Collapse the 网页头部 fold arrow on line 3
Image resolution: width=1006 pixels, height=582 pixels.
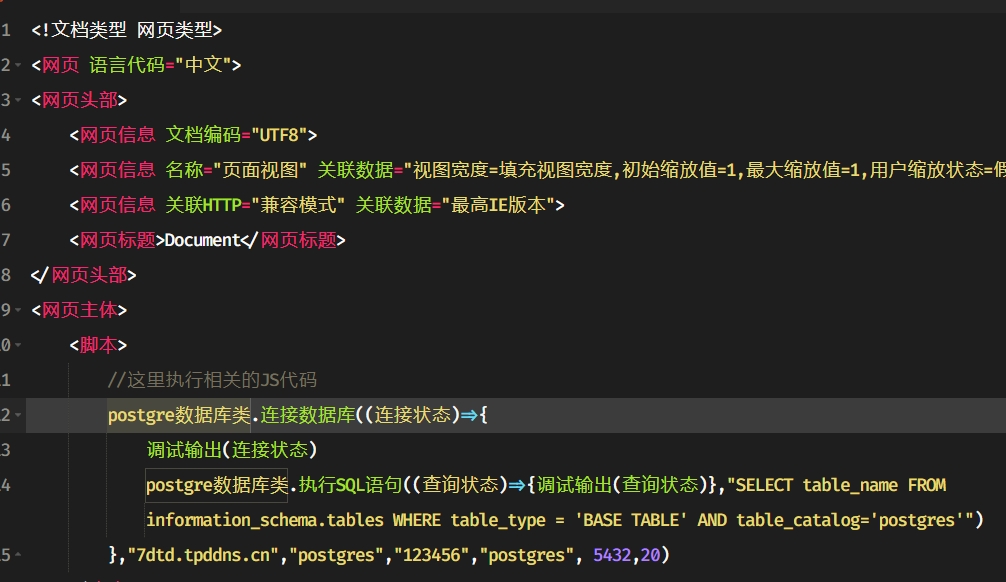(18, 100)
